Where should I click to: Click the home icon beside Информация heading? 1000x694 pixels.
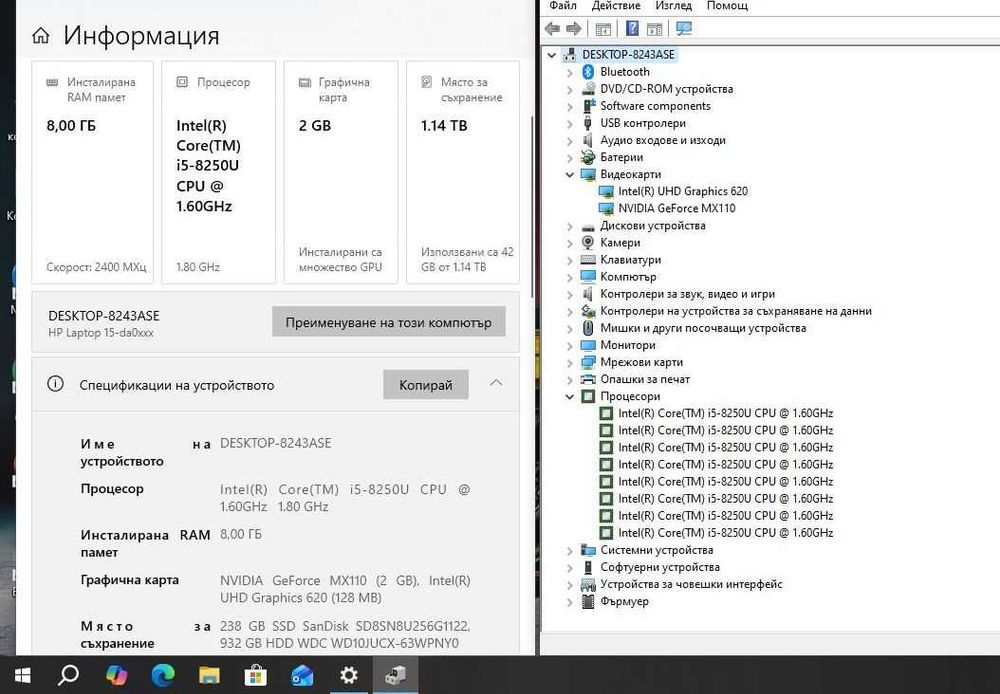[41, 36]
